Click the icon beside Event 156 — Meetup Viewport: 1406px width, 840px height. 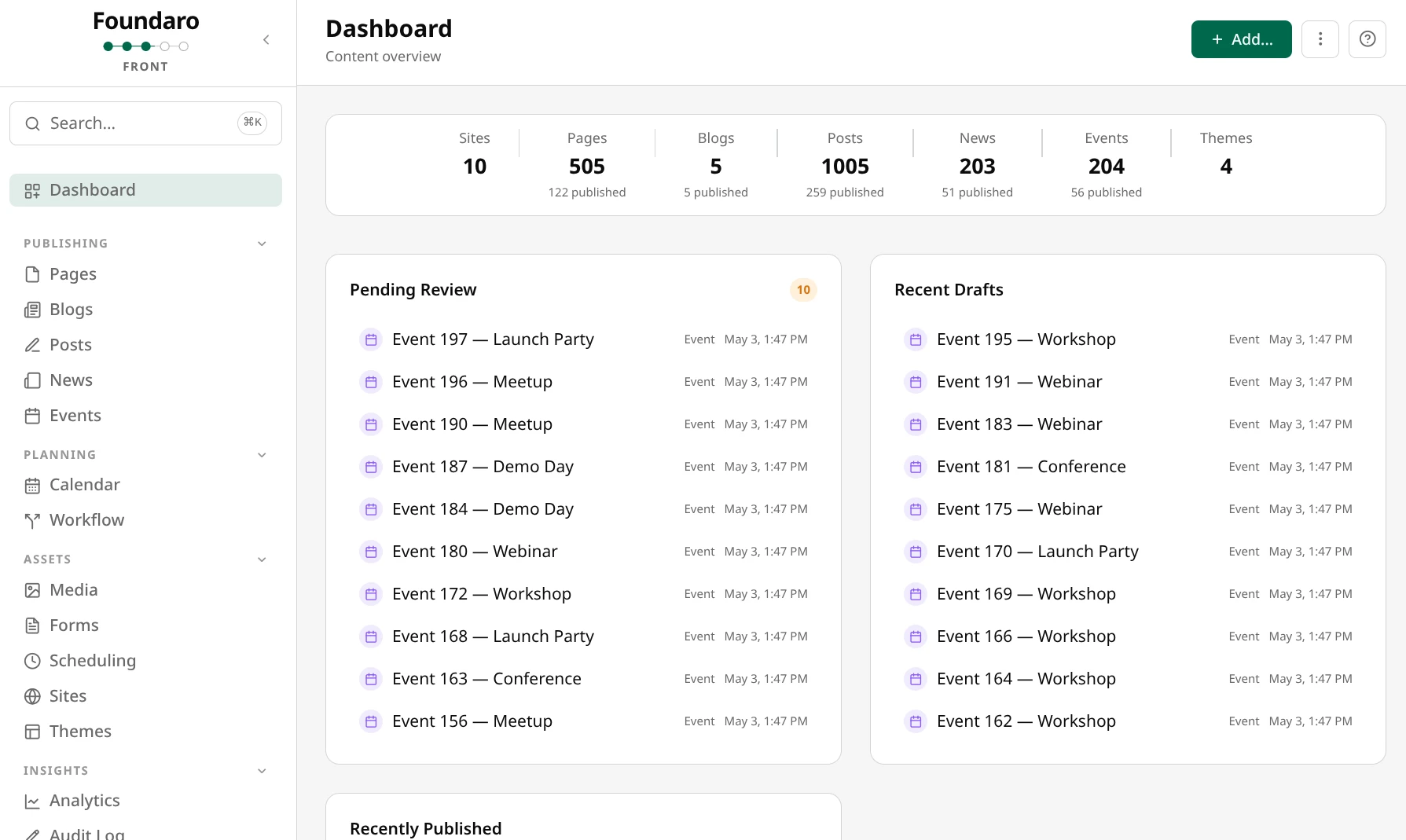[x=371, y=721]
